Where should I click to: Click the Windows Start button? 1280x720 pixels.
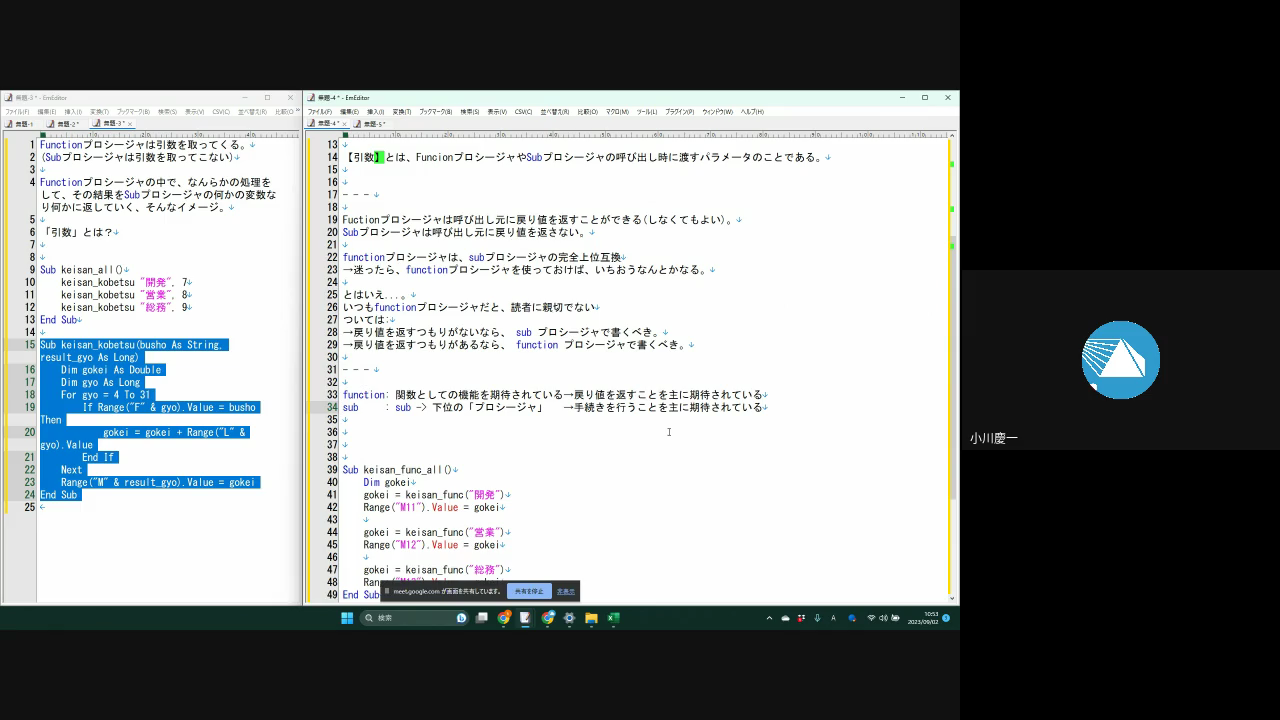(347, 618)
